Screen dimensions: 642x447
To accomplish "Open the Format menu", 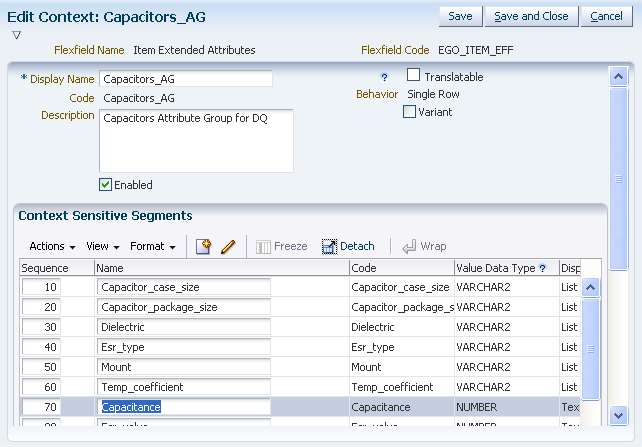I will (x=153, y=246).
